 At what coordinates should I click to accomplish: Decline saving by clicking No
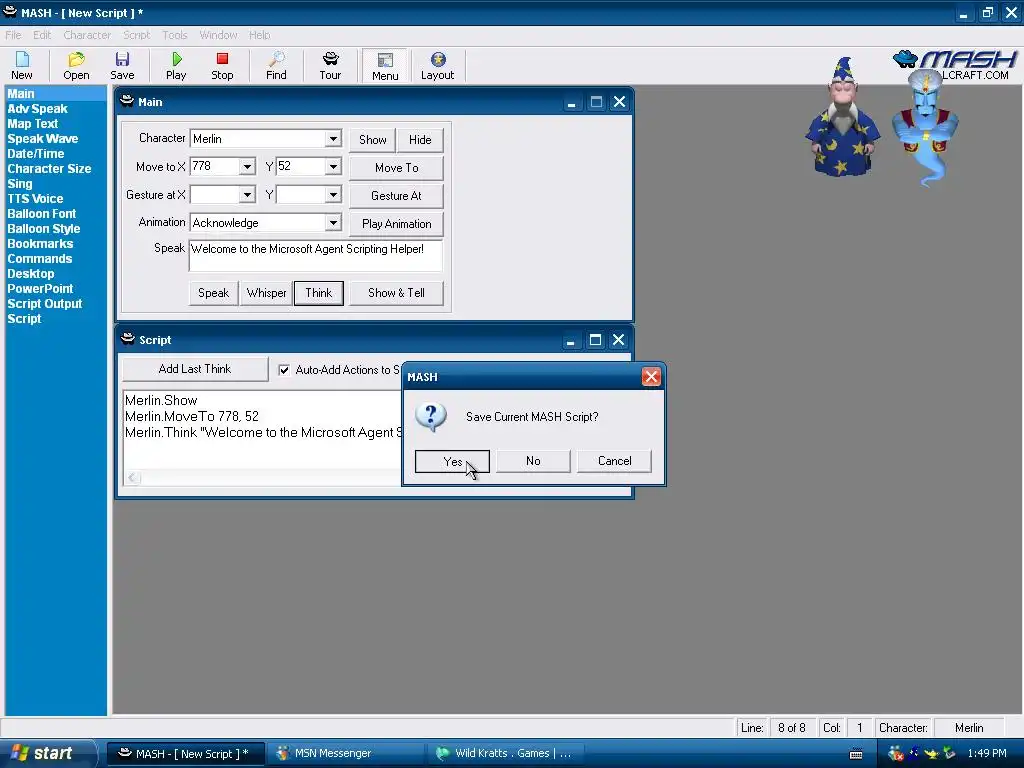[x=533, y=461]
